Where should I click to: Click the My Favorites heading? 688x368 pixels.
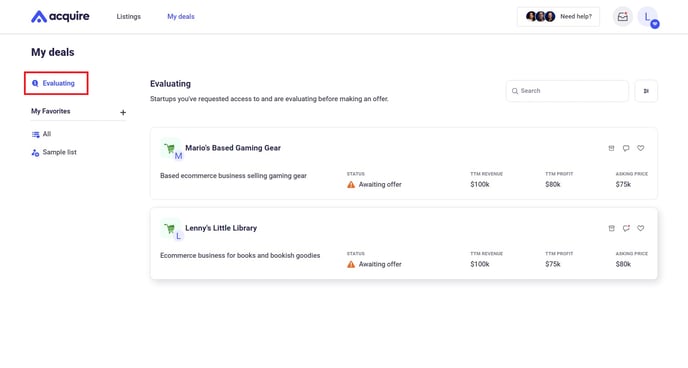[50, 111]
